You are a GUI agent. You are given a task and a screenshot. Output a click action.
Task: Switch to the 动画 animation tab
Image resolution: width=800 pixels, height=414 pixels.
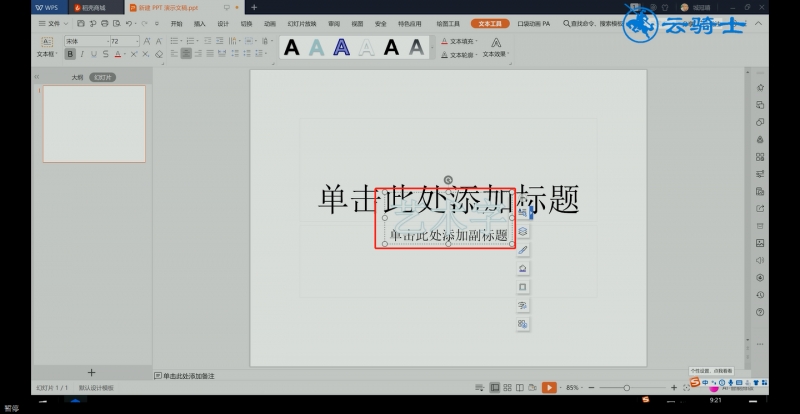270,23
